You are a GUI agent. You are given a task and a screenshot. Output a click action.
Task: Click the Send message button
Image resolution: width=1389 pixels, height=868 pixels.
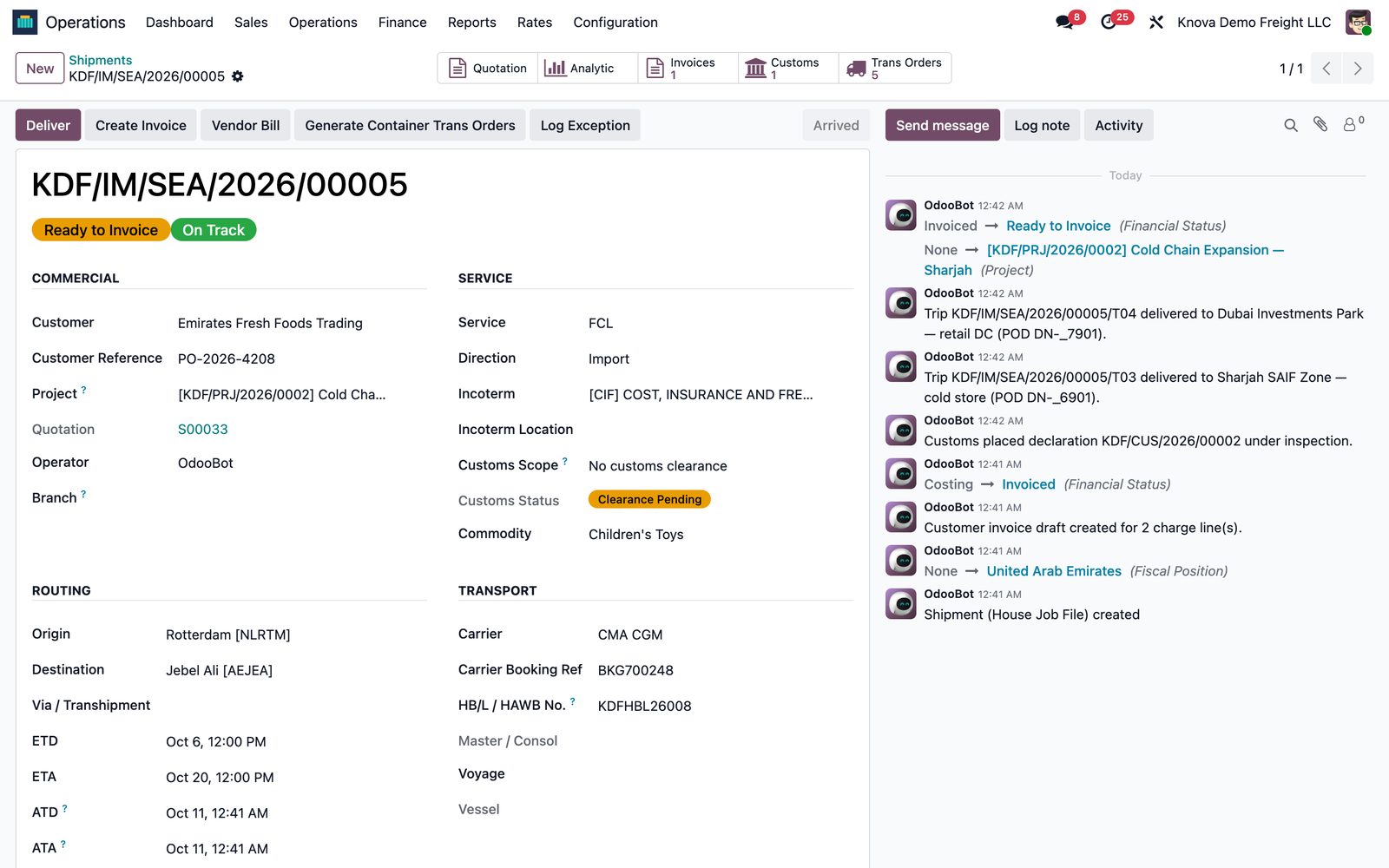(943, 125)
